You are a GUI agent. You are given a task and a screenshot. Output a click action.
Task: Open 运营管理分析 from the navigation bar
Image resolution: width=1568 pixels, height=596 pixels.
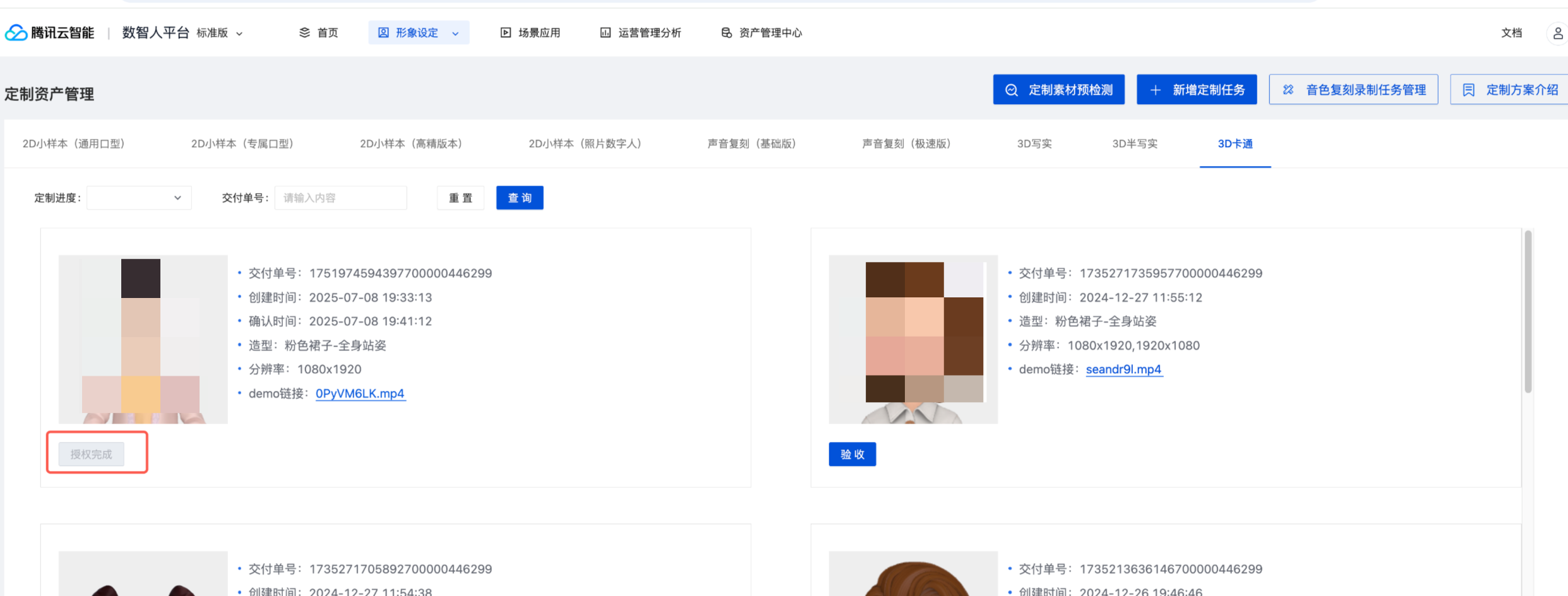[640, 33]
